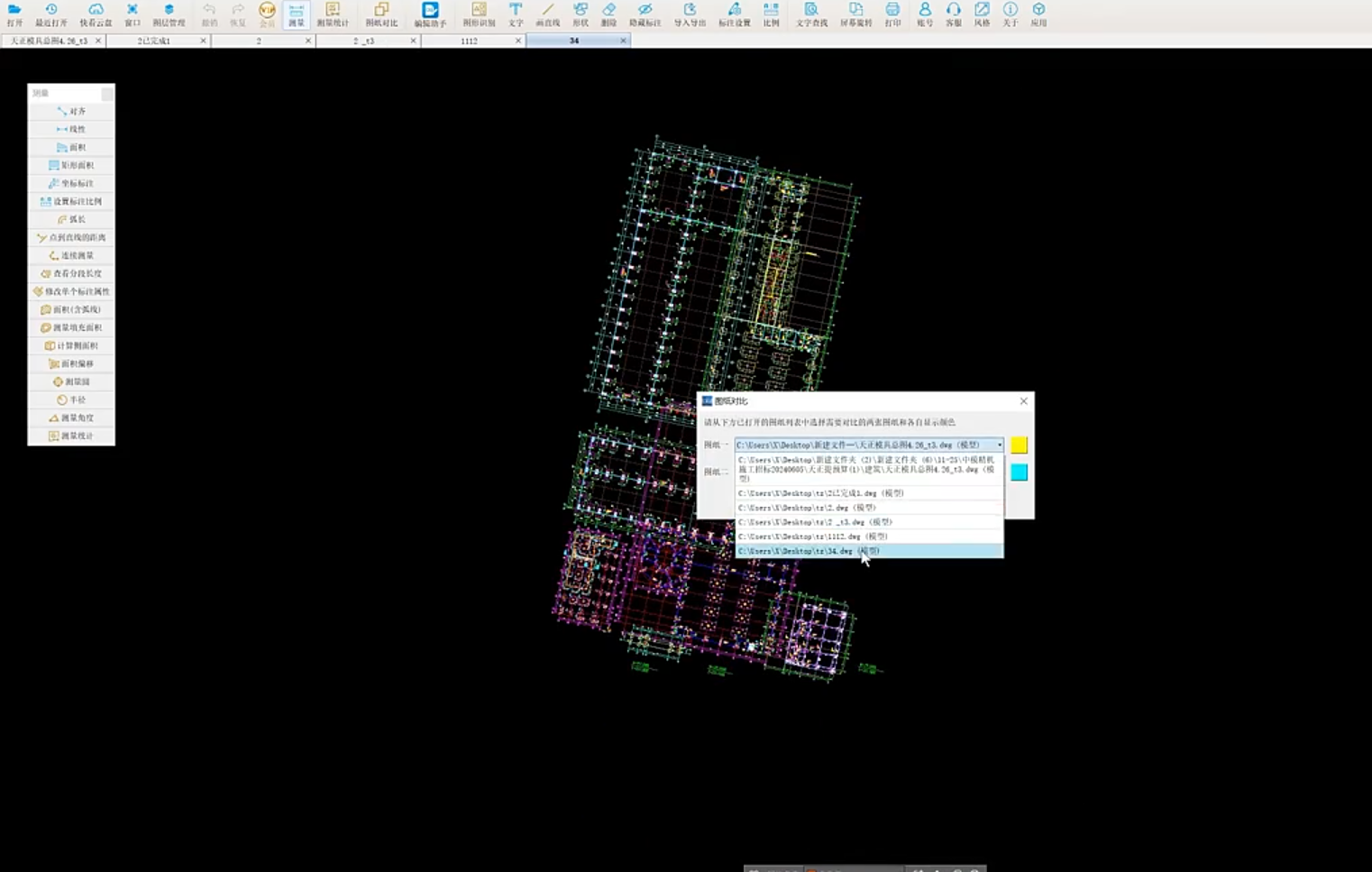Open 测量统计 at the measure panel bottom
Image resolution: width=1372 pixels, height=872 pixels.
(x=71, y=436)
